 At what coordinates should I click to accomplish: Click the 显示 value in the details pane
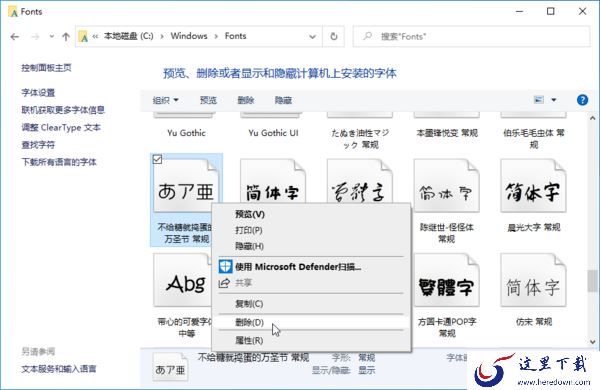367,370
